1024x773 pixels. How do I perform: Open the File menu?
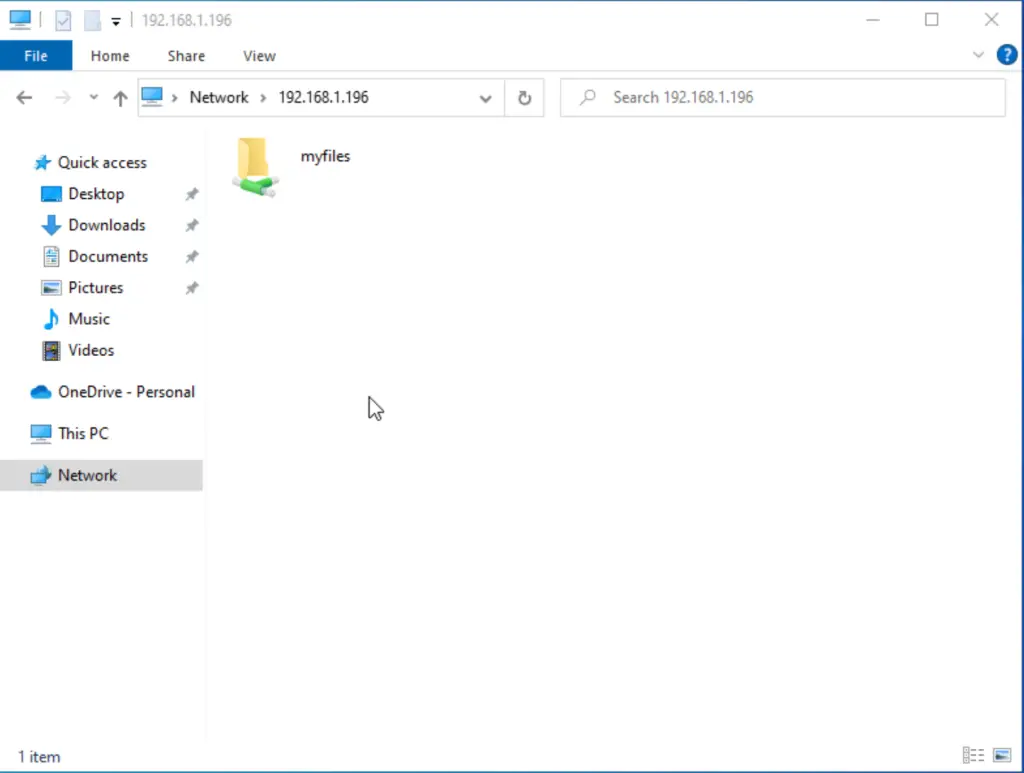pos(36,56)
